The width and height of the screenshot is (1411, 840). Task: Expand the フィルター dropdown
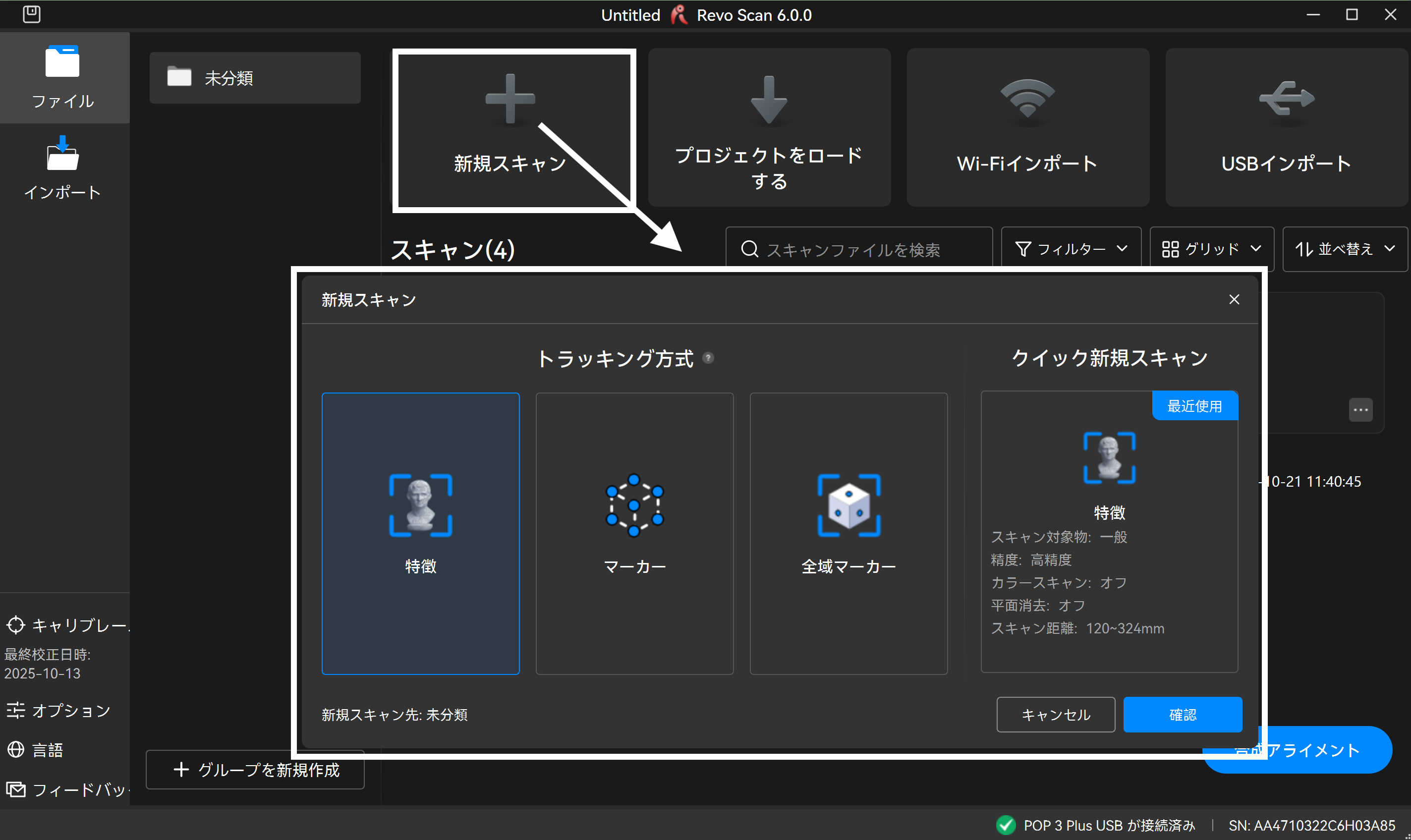pos(1071,249)
